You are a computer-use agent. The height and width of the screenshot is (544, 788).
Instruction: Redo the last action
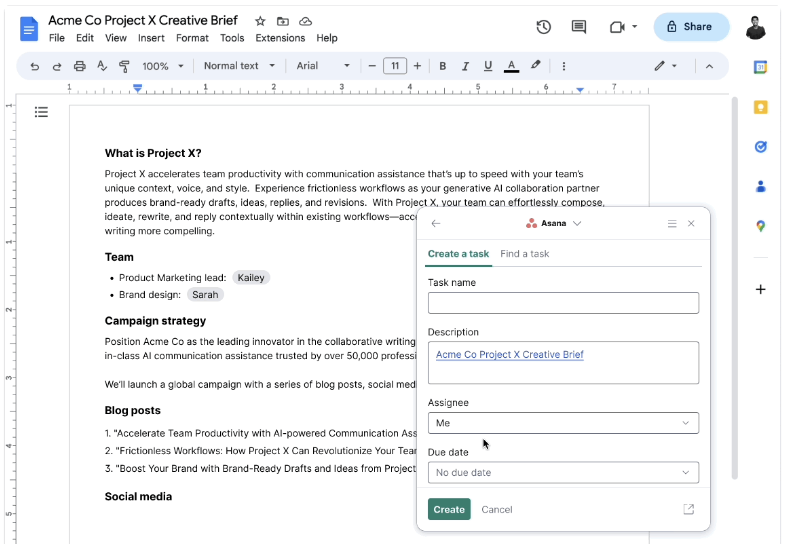pos(57,66)
